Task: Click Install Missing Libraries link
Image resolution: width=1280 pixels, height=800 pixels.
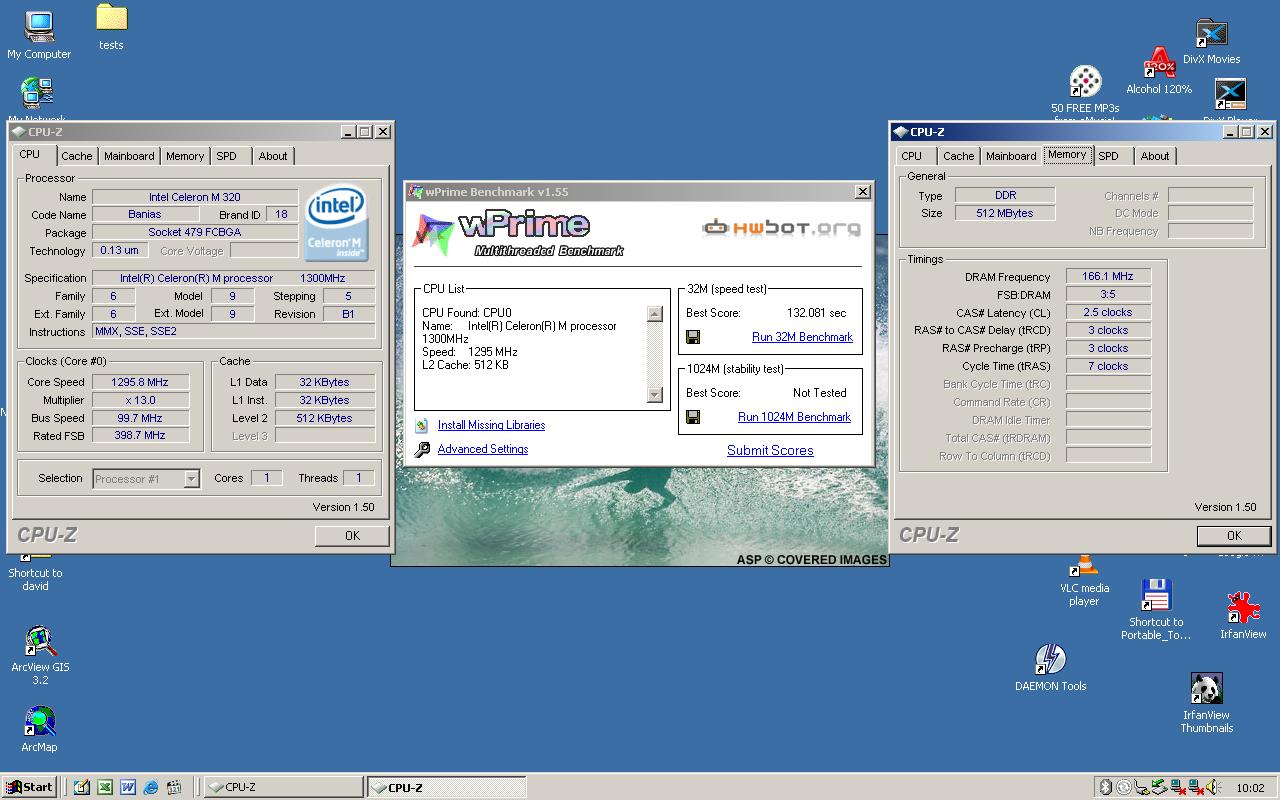Action: (491, 425)
